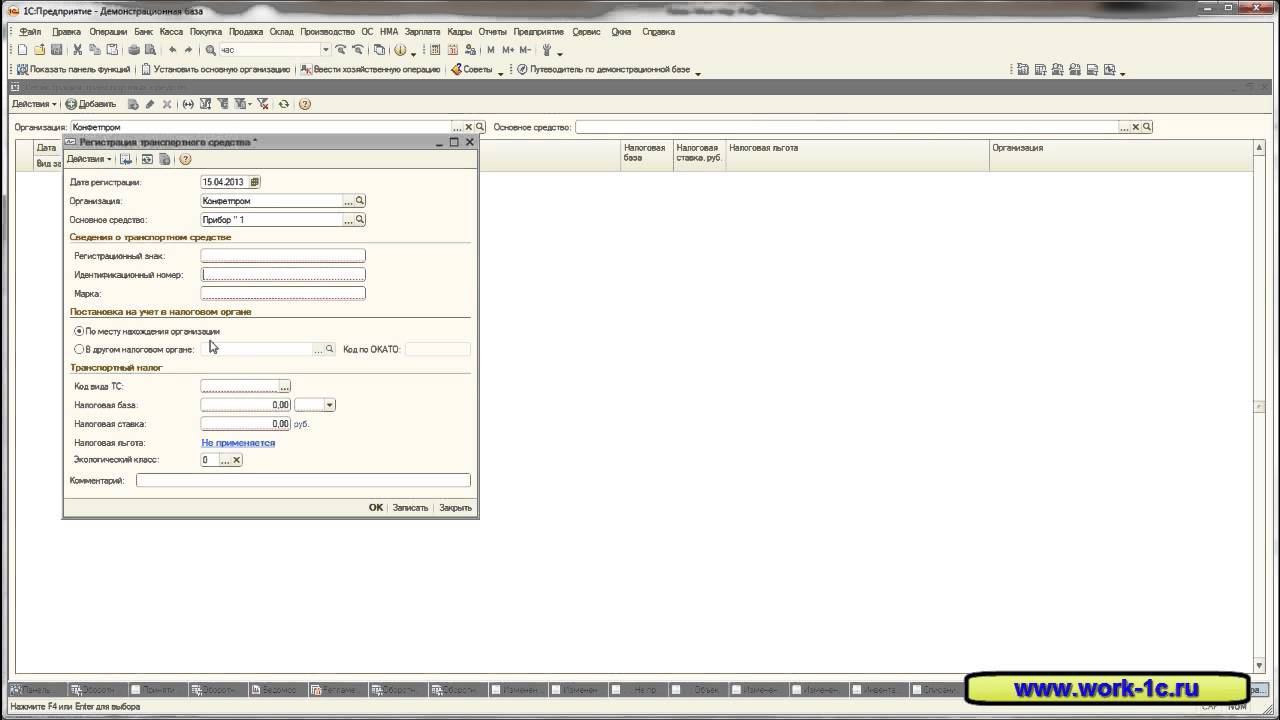Click the Закрыть button in dialog
The height and width of the screenshot is (720, 1280).
[x=455, y=507]
